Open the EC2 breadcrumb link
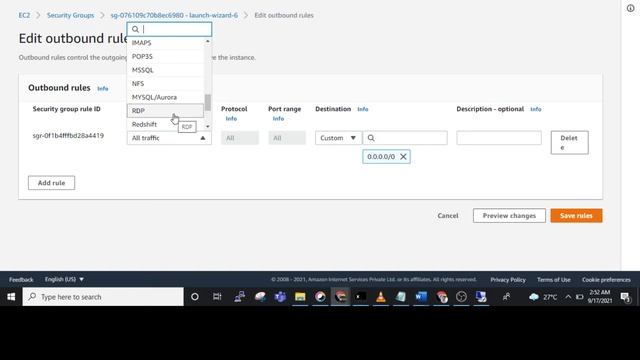Screen dimensions: 640x360 coord(24,15)
